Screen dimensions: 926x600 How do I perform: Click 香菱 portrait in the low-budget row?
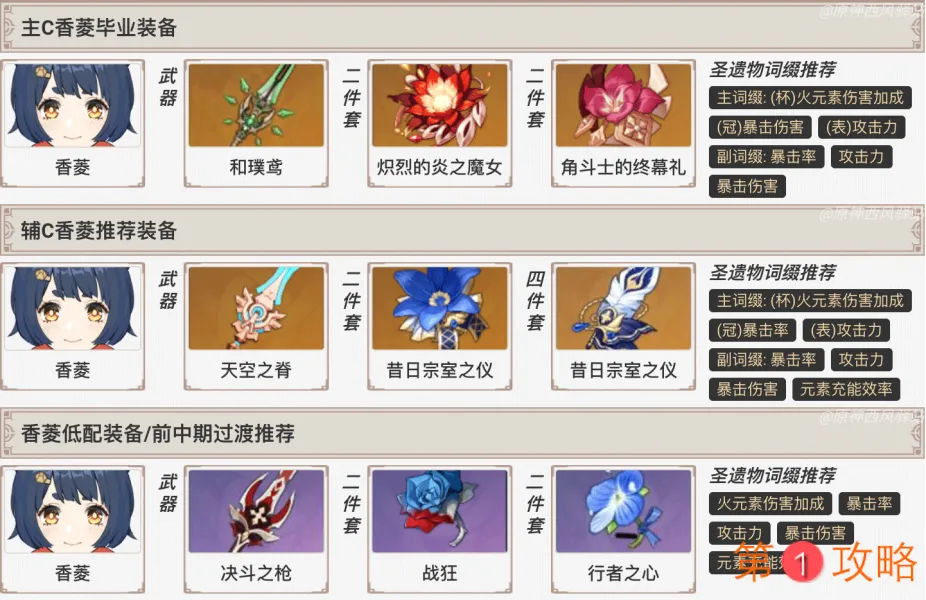tap(73, 511)
